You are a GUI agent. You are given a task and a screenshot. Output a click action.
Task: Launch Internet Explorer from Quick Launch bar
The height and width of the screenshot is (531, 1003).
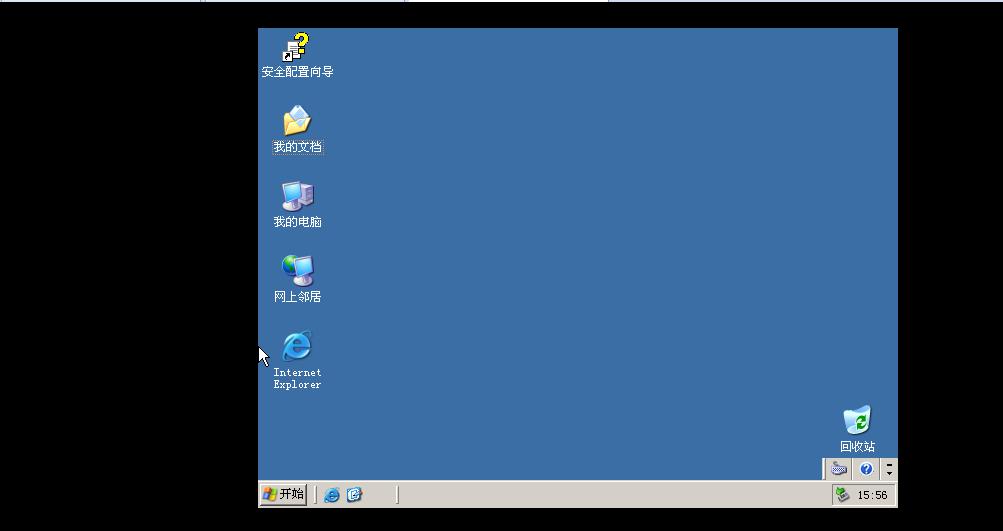tap(332, 495)
